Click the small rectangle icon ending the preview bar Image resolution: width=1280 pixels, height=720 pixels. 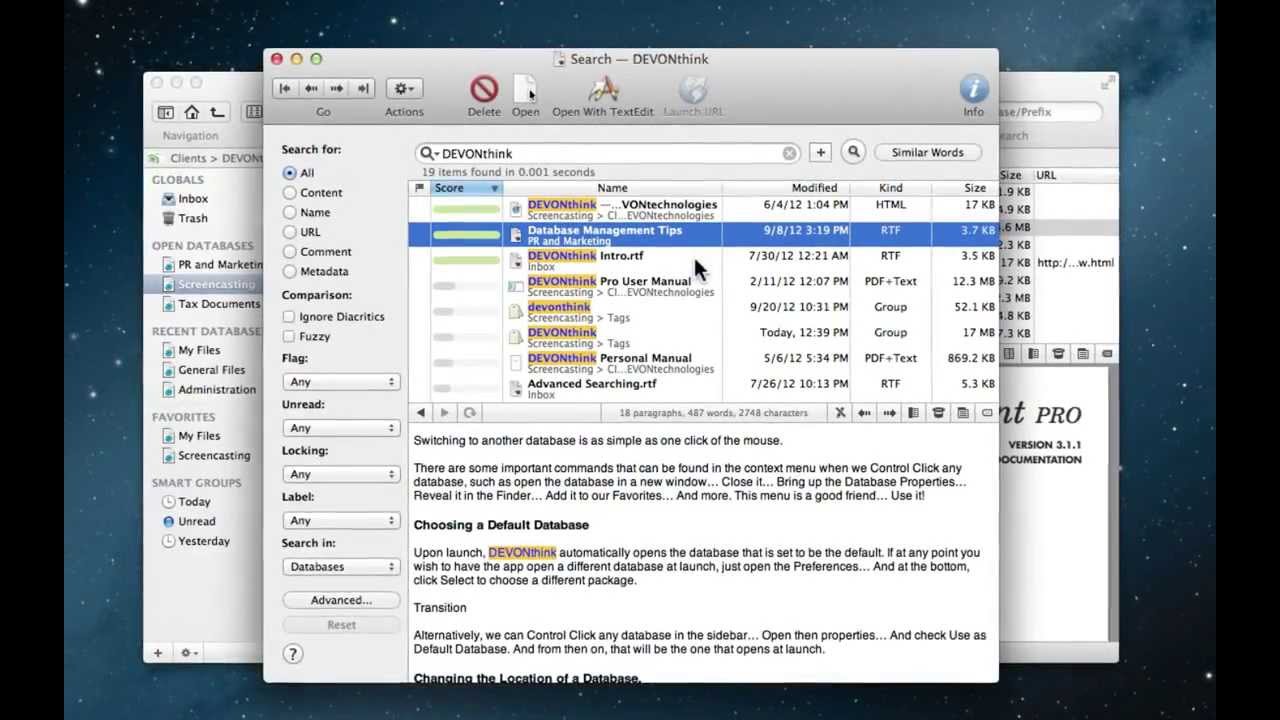pos(986,413)
